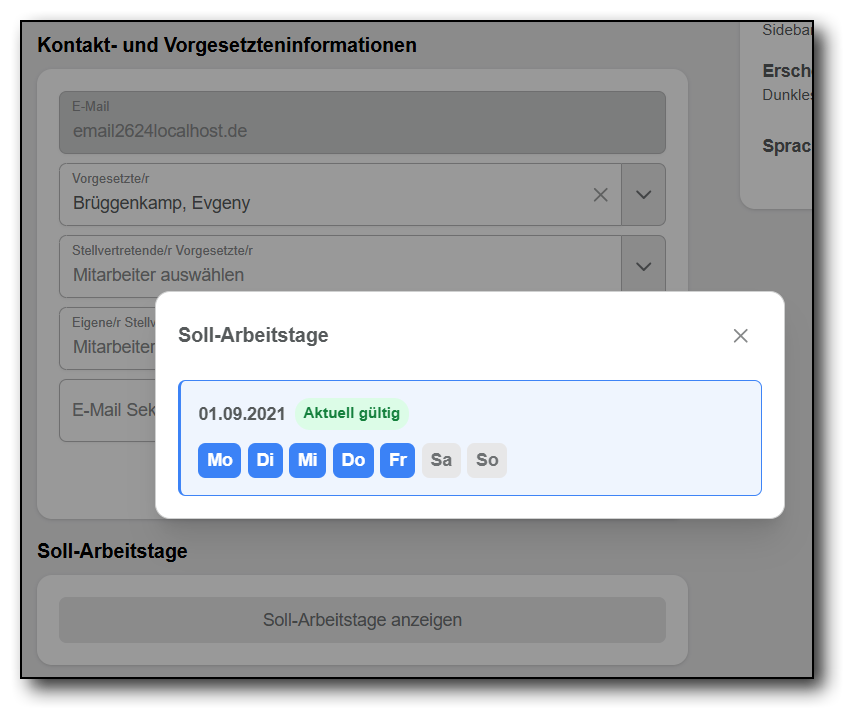Screen dimensions: 844x709
Task: Toggle the Di workday chip
Action: [x=265, y=460]
